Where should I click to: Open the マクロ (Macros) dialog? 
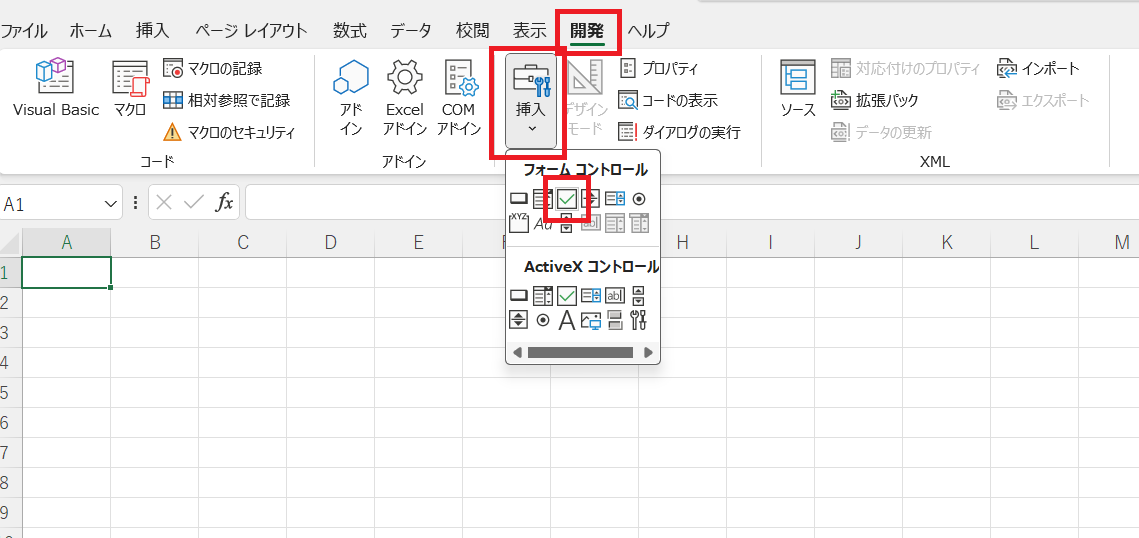click(x=130, y=89)
